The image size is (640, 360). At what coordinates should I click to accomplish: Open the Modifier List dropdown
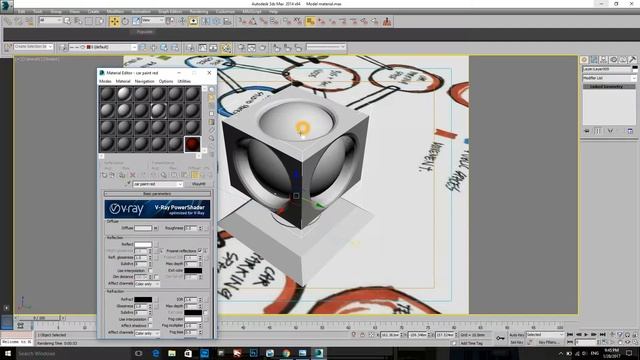click(x=609, y=78)
